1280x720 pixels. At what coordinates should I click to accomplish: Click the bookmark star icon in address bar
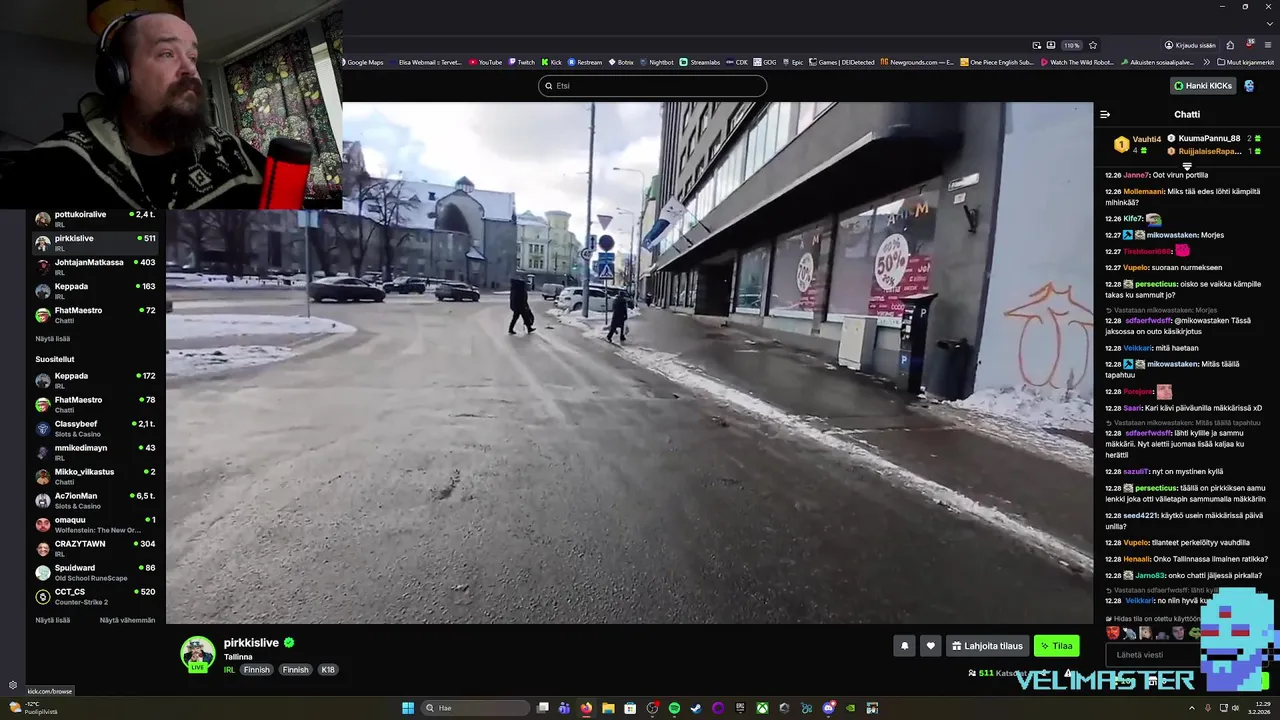point(1093,45)
